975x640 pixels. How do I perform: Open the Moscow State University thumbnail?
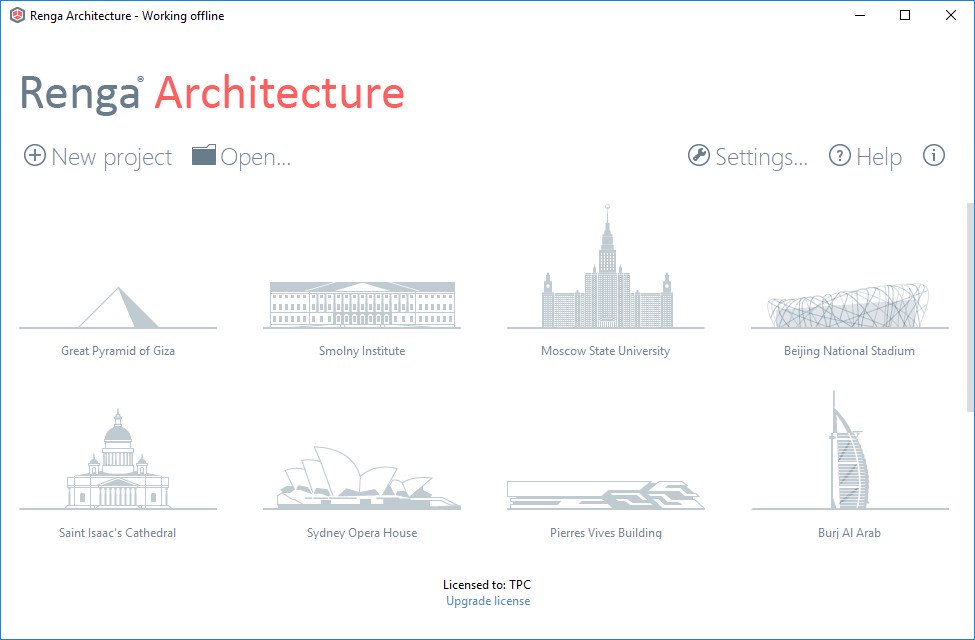(606, 266)
